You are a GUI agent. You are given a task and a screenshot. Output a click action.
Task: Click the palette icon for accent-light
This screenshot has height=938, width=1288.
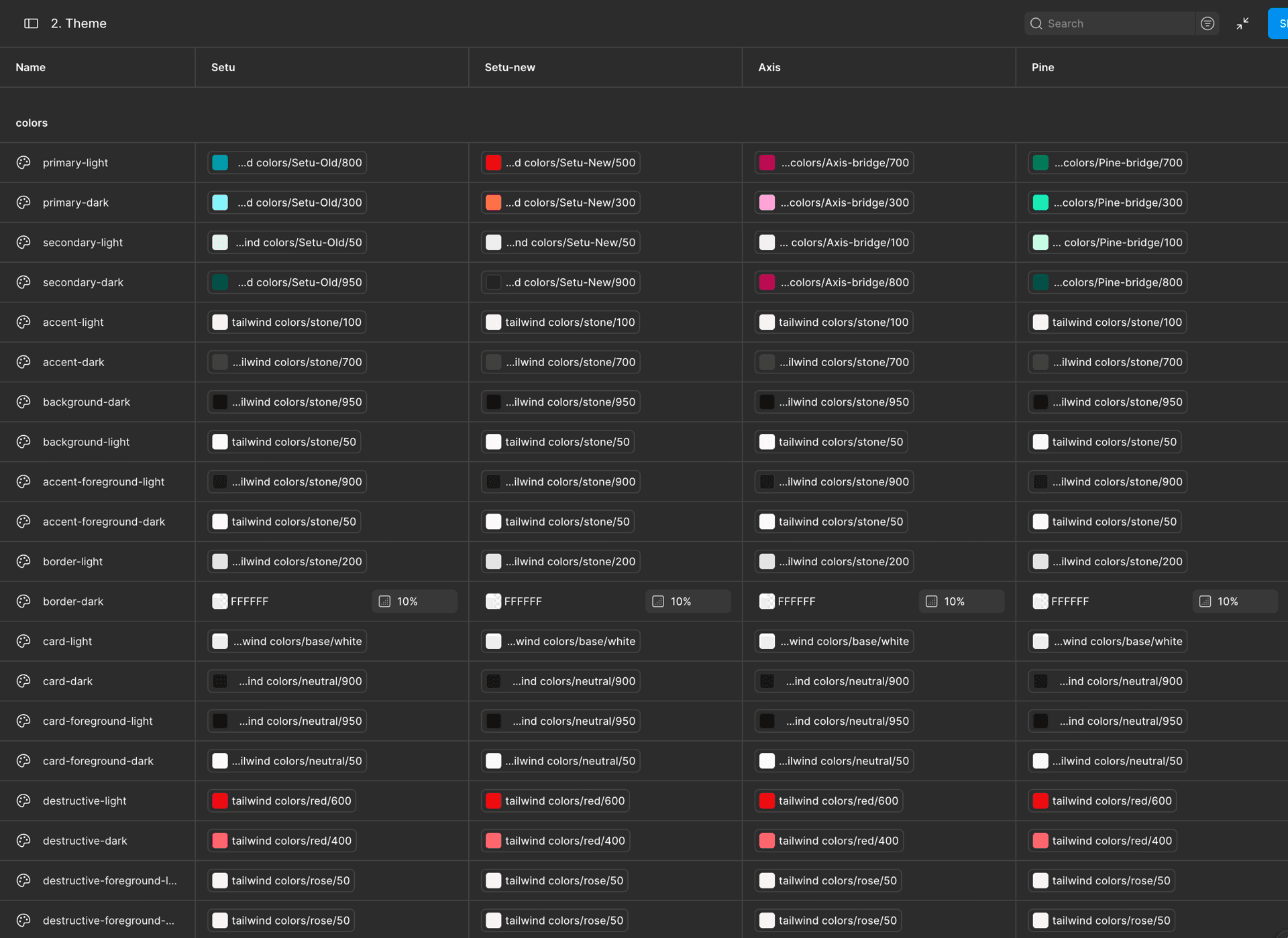pos(23,322)
